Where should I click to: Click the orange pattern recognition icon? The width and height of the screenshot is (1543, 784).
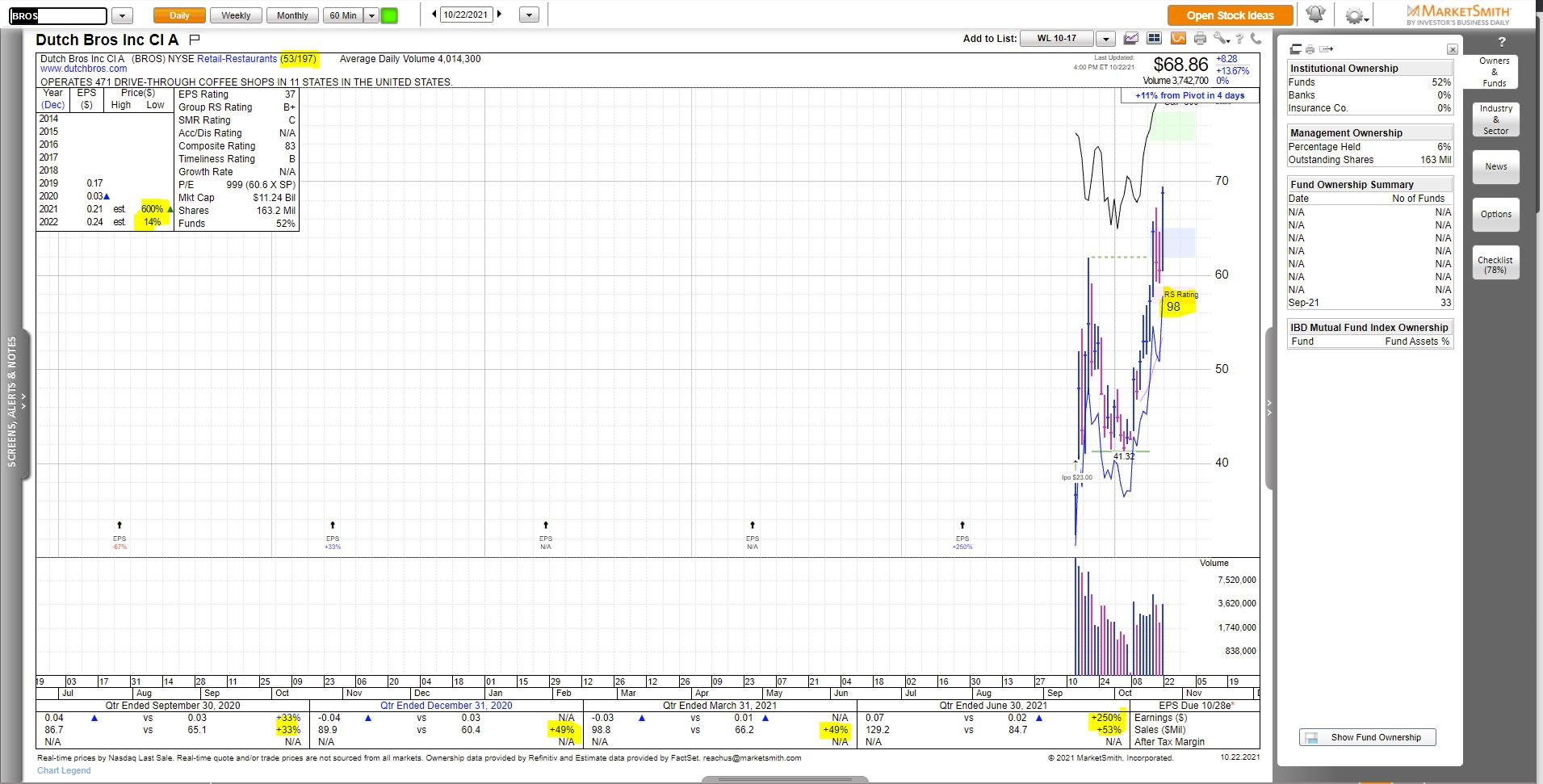(1178, 38)
